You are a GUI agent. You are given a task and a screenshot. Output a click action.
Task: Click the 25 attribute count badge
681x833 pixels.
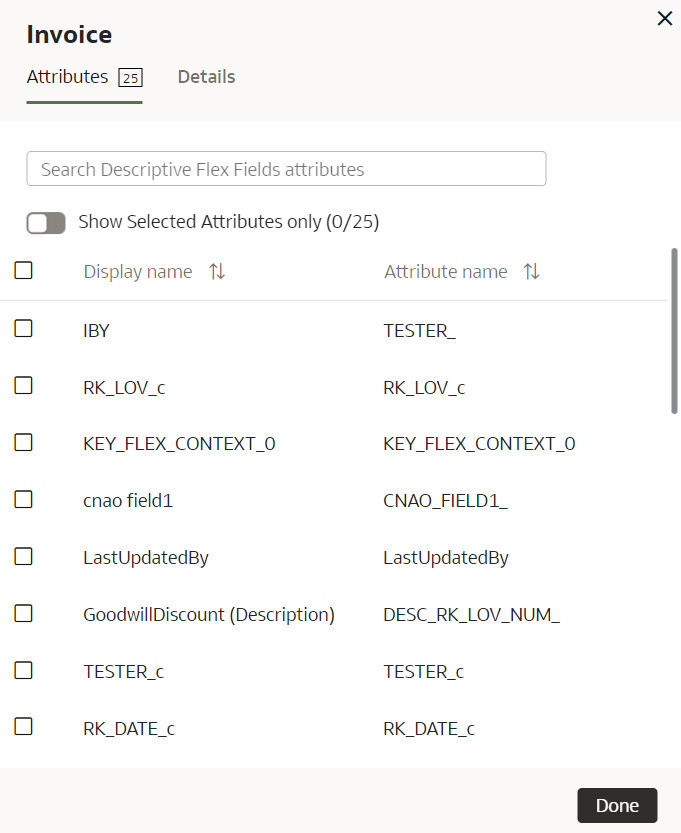coord(130,76)
